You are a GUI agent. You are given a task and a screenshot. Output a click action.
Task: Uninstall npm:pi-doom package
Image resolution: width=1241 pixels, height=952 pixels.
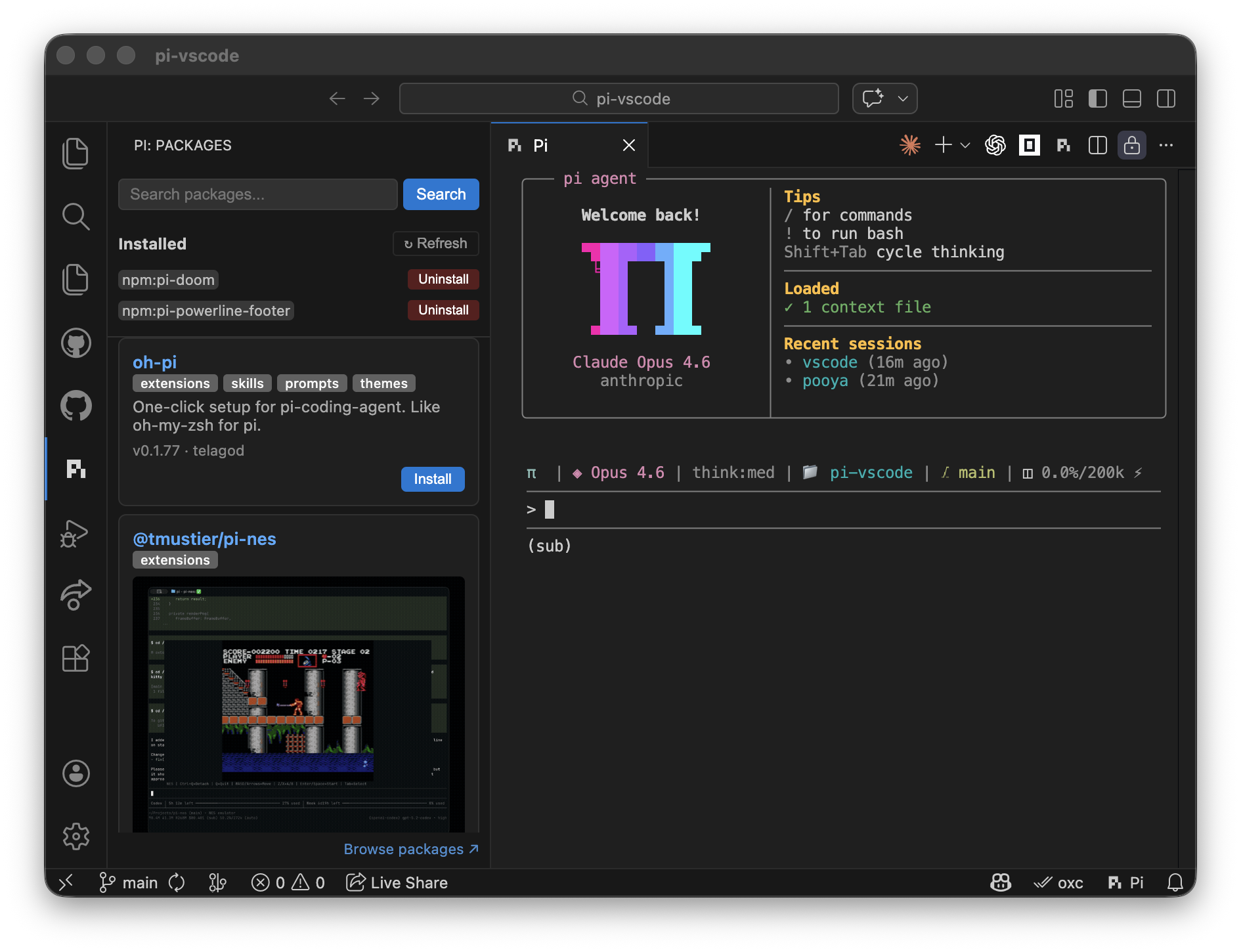(x=443, y=279)
